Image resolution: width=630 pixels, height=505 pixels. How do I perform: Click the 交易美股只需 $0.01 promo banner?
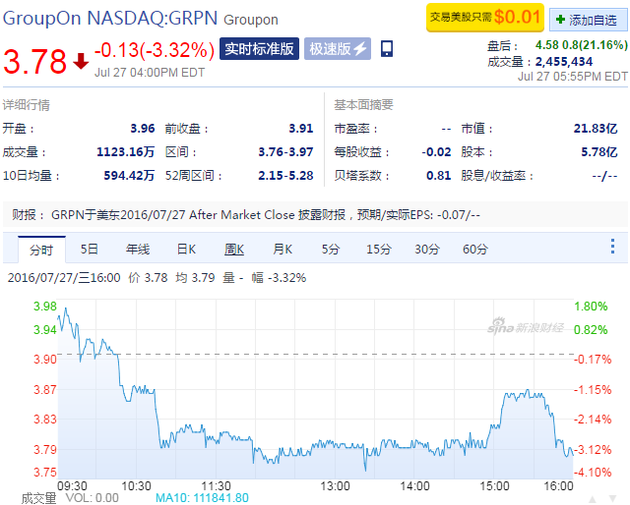(485, 17)
